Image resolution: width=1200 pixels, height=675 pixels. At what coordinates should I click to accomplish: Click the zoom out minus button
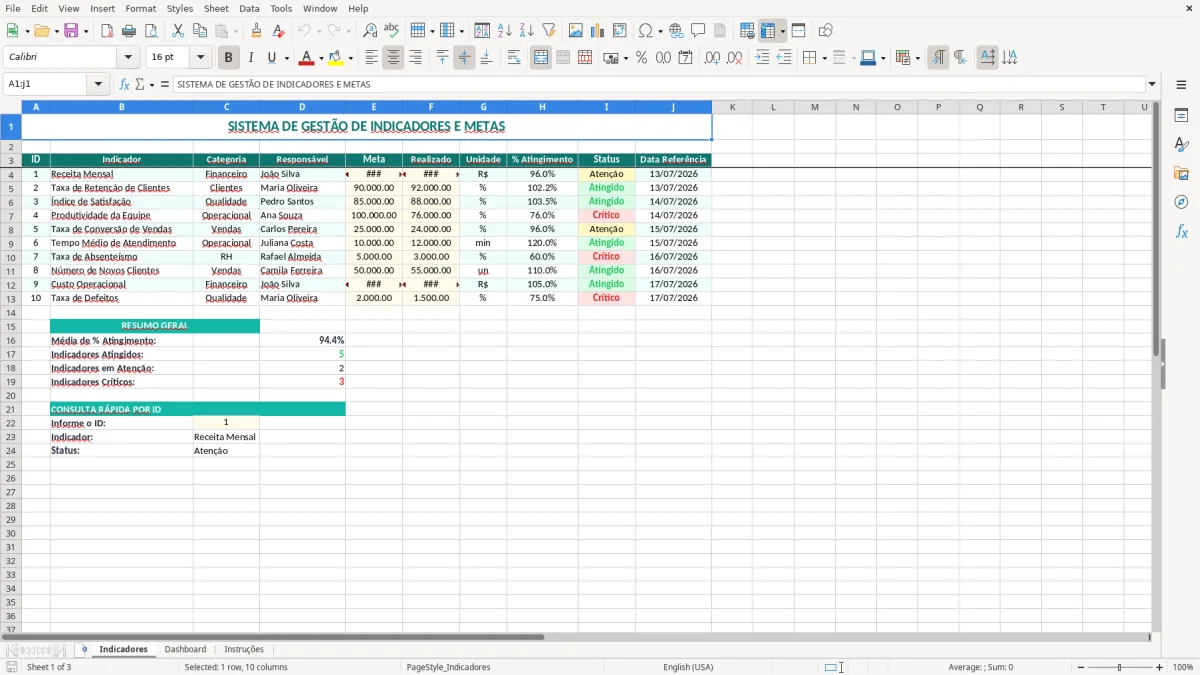tap(1081, 667)
